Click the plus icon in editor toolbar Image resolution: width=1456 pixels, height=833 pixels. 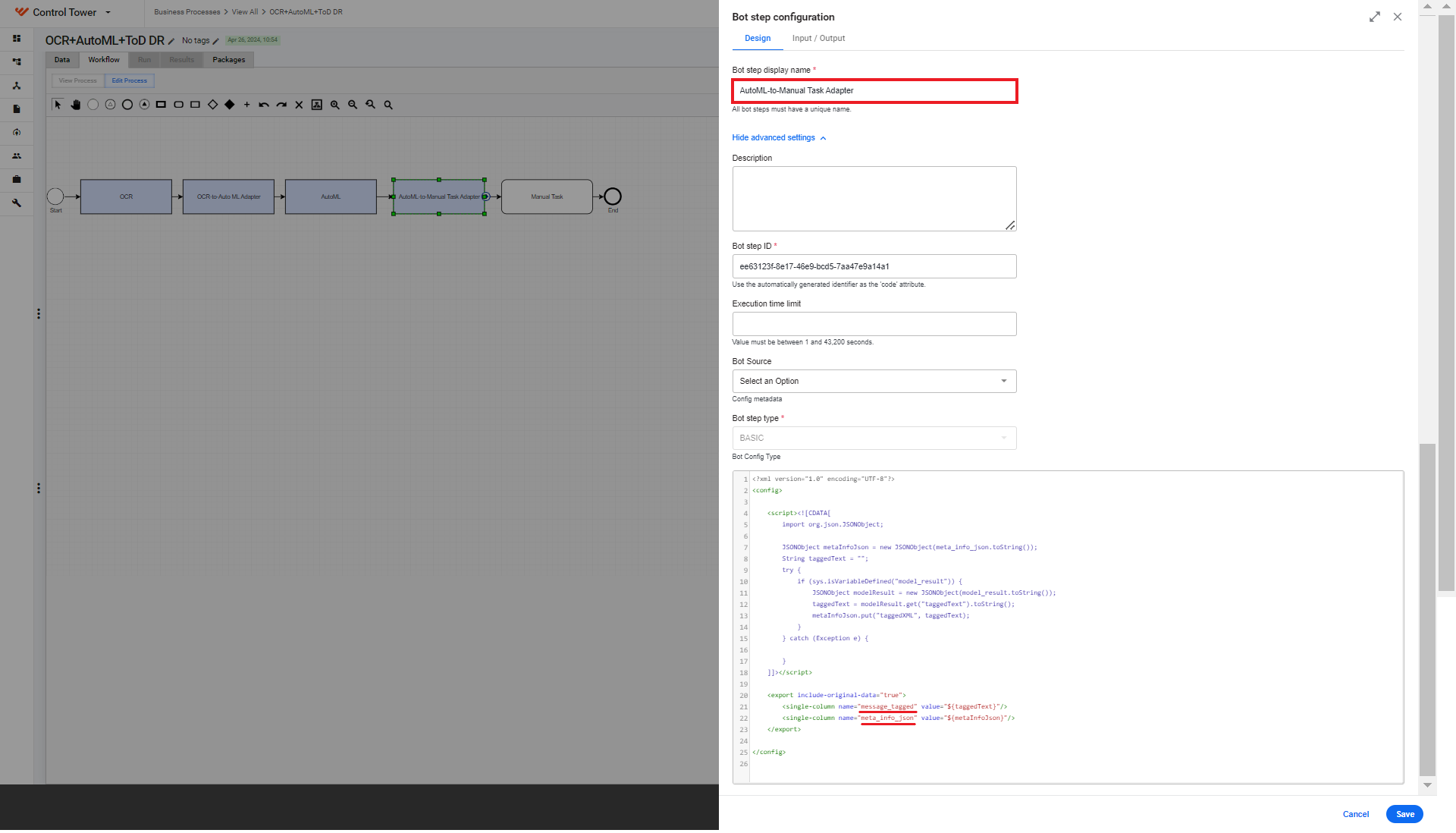point(246,105)
